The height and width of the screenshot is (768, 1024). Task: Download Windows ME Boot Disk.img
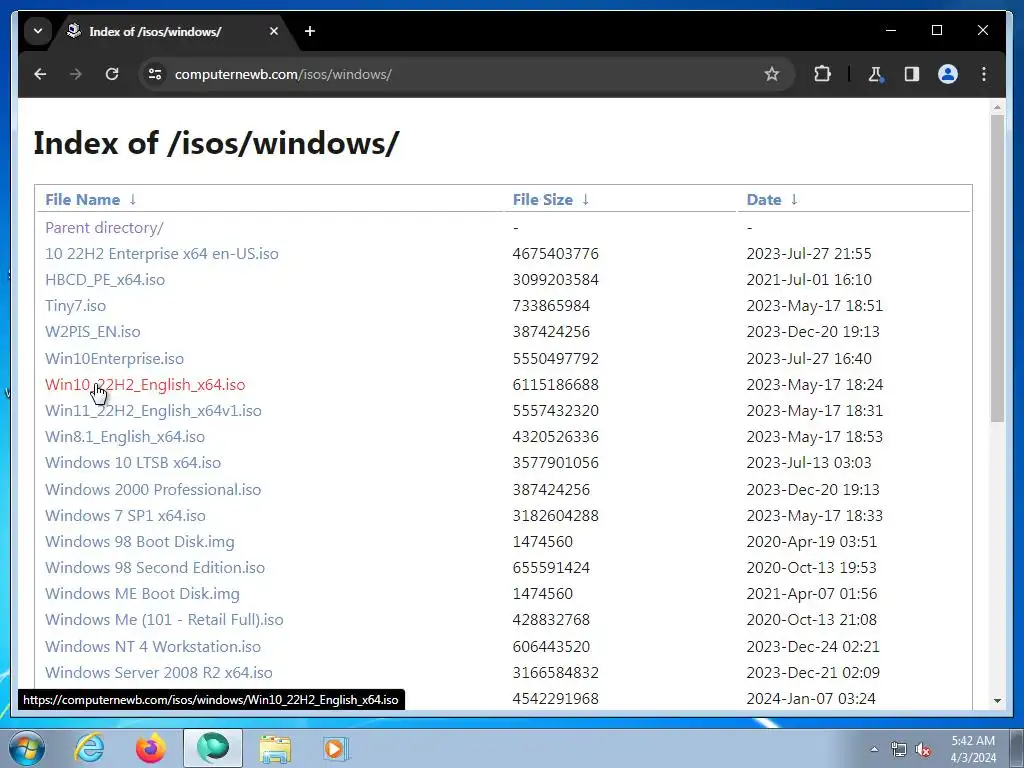coord(142,594)
